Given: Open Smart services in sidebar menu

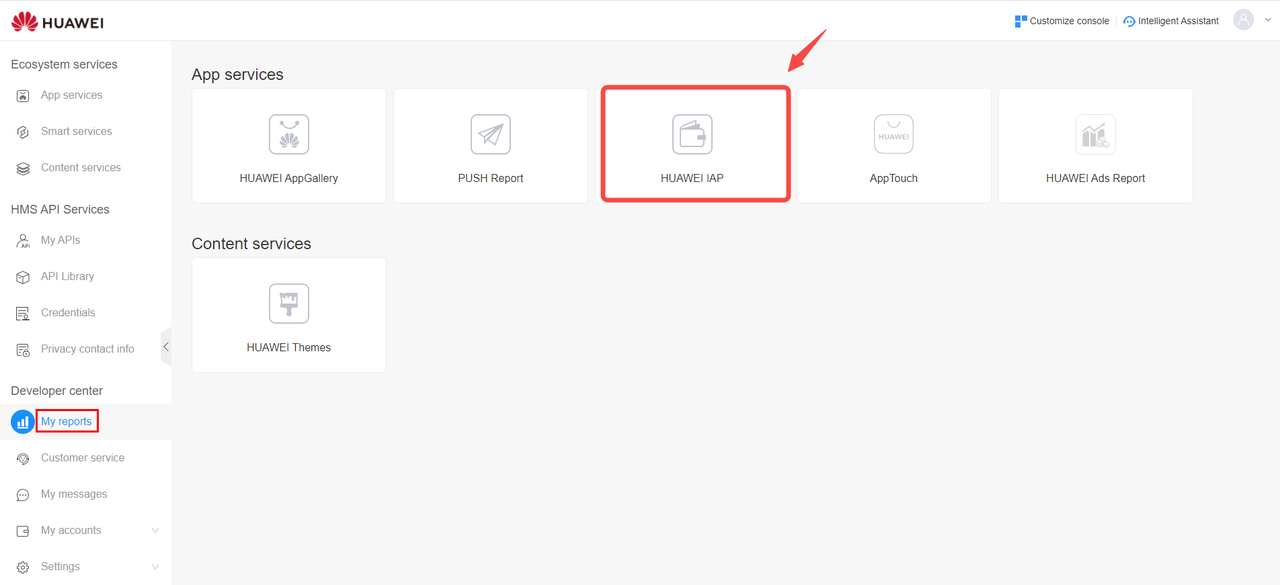Looking at the screenshot, I should (x=76, y=132).
